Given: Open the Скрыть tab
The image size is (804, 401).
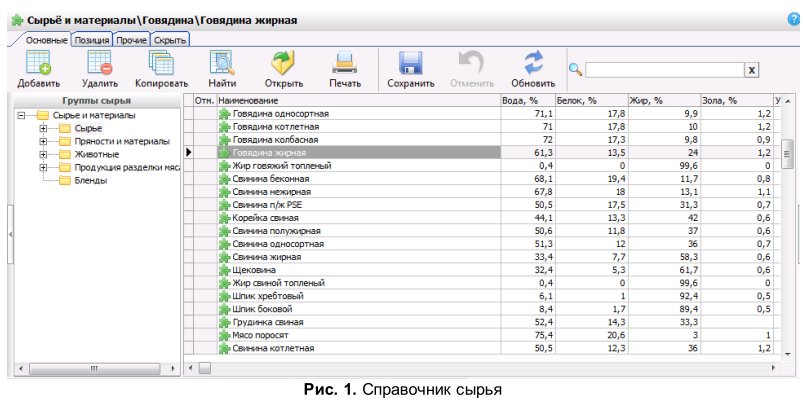Looking at the screenshot, I should click(170, 39).
